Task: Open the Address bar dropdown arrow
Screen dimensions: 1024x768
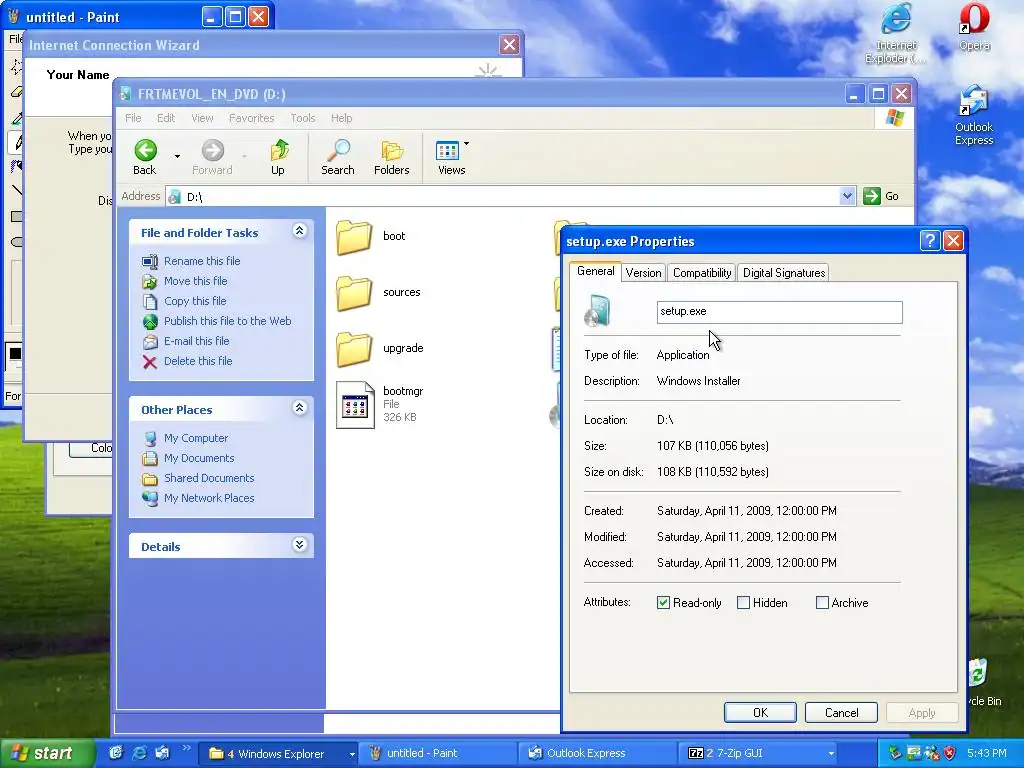Action: click(x=847, y=196)
